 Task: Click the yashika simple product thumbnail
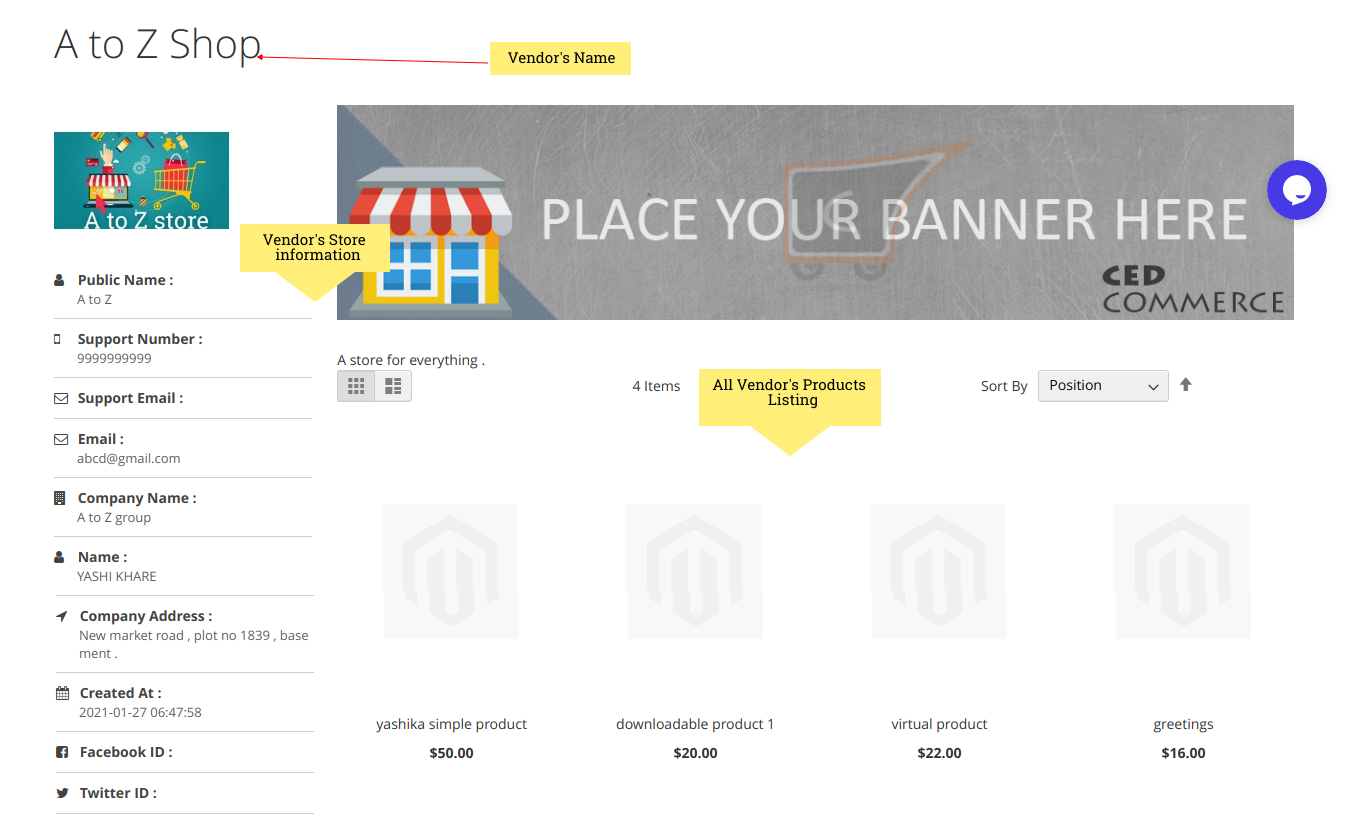[x=450, y=571]
